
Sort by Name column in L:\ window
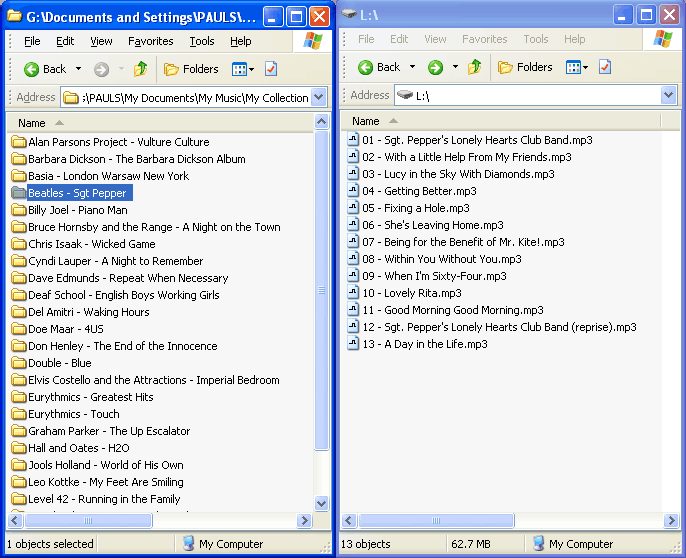[500, 121]
